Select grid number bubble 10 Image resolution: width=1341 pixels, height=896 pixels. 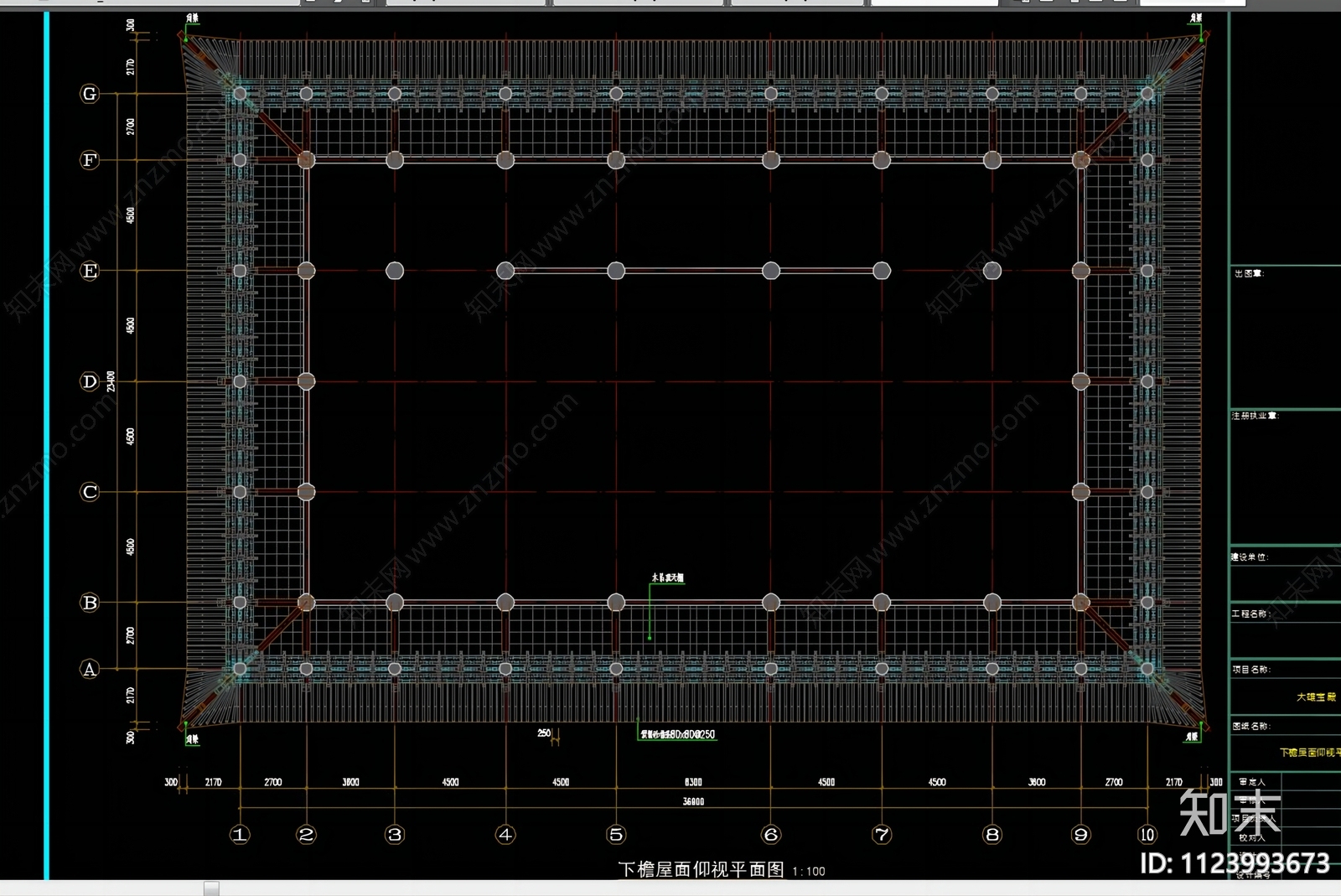[1147, 834]
